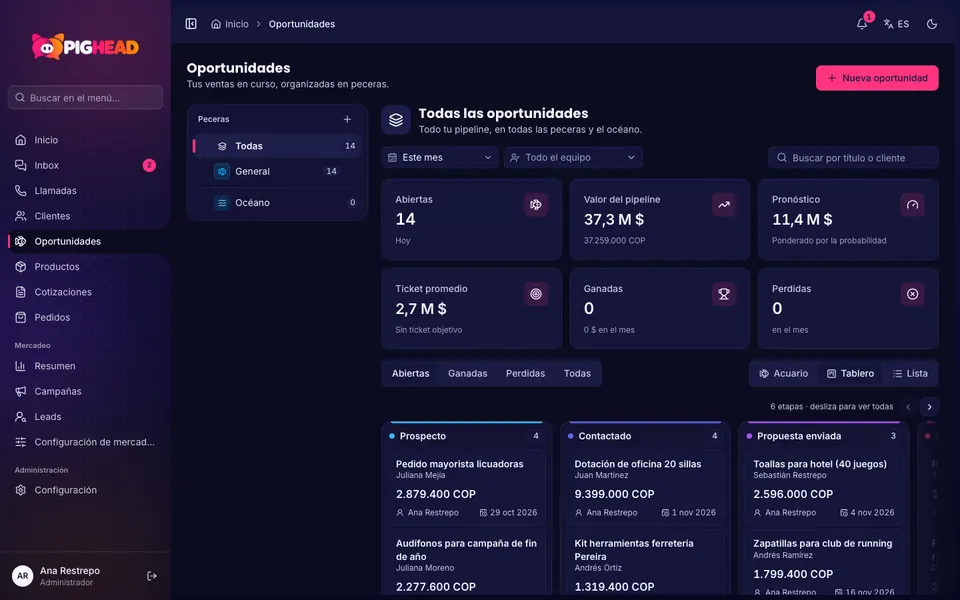
Task: Click the Todas las oportunidades stack icon
Action: point(396,120)
